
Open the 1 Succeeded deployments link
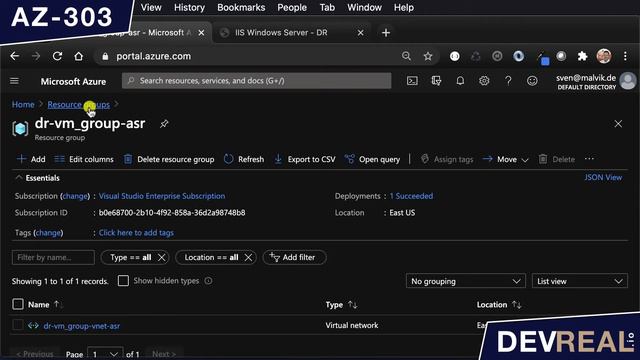tap(411, 196)
